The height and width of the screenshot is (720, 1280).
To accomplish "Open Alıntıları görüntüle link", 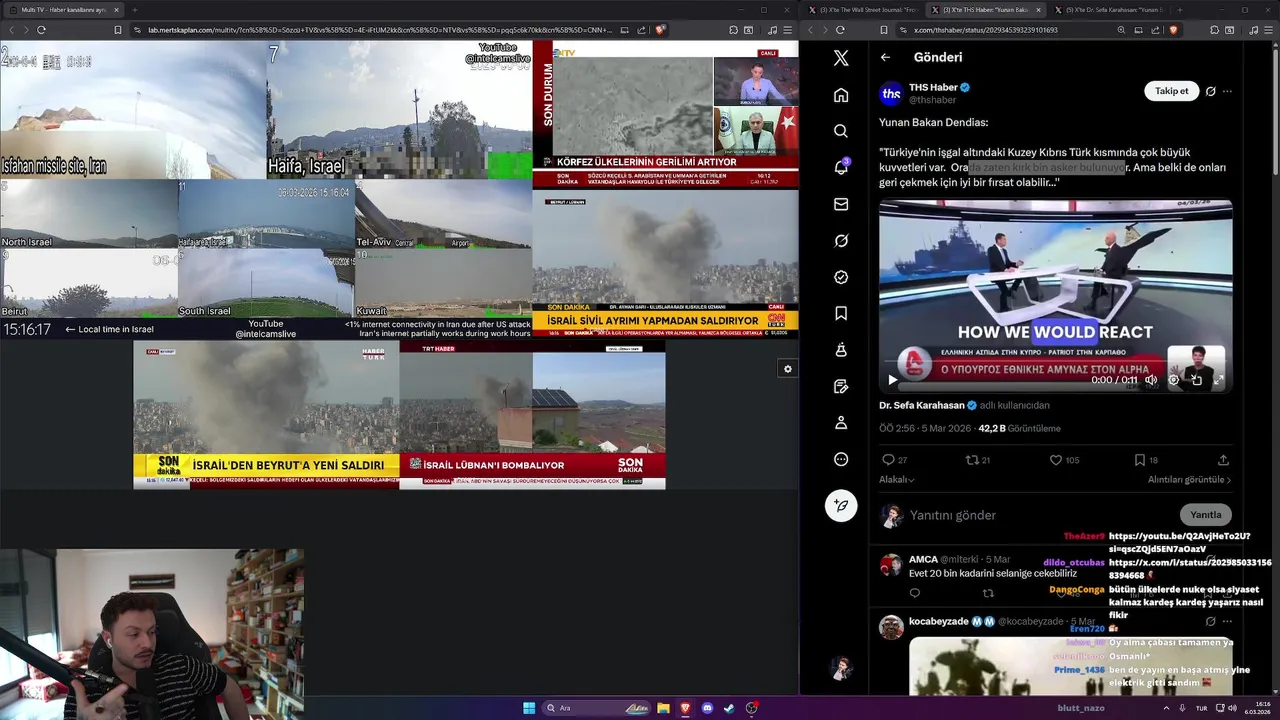I will coord(1189,480).
